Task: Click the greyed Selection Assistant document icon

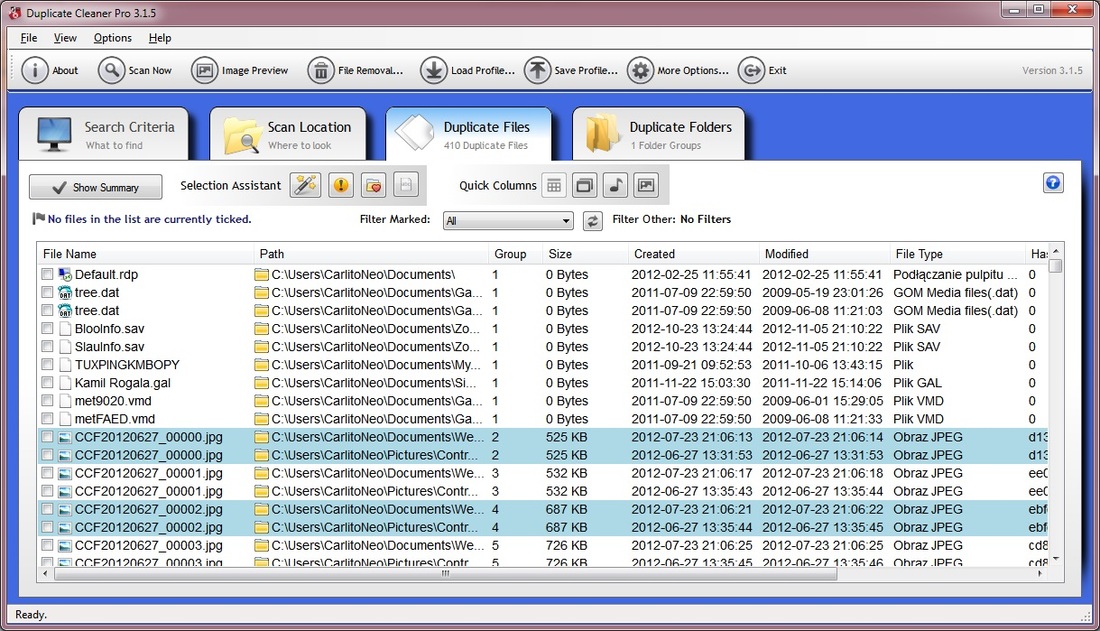Action: click(x=406, y=185)
